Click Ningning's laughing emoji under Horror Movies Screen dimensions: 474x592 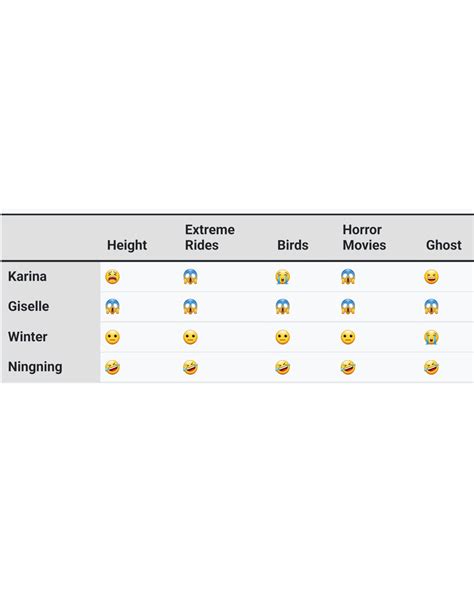point(348,367)
